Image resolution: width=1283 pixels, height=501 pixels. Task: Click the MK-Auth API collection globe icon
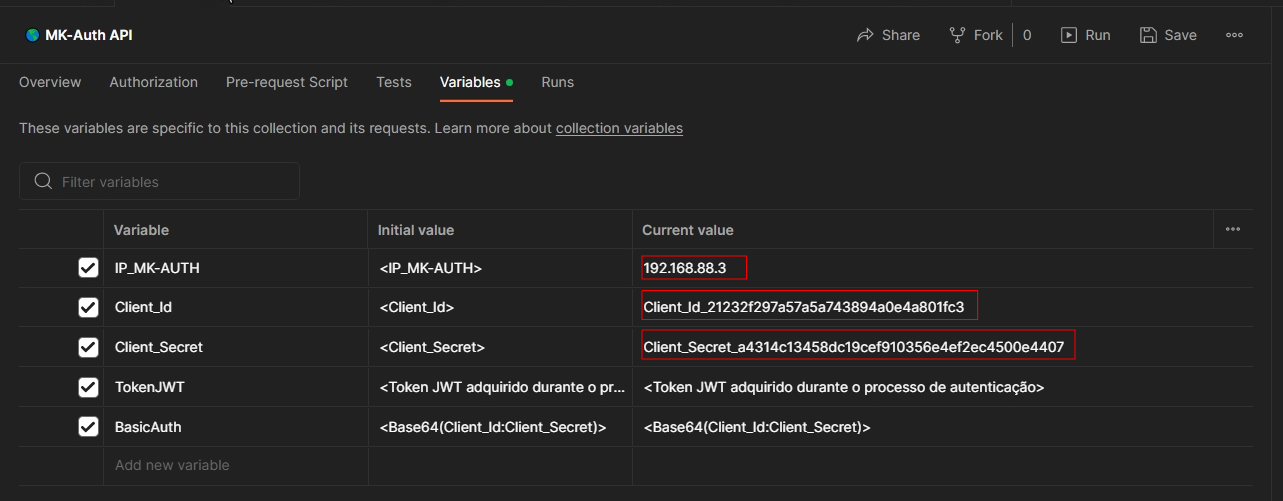[33, 35]
